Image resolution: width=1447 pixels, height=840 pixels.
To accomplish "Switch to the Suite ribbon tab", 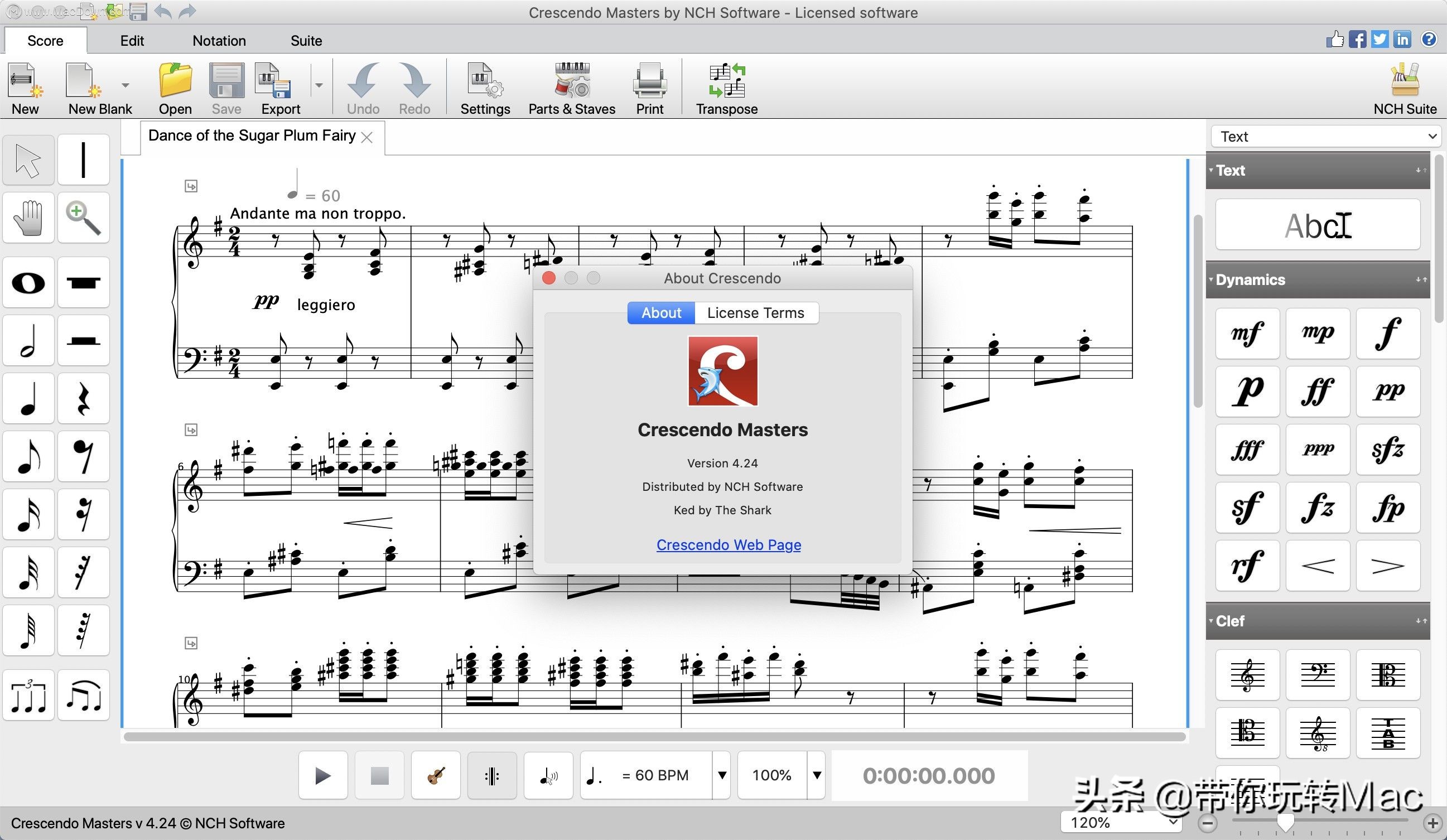I will point(306,41).
